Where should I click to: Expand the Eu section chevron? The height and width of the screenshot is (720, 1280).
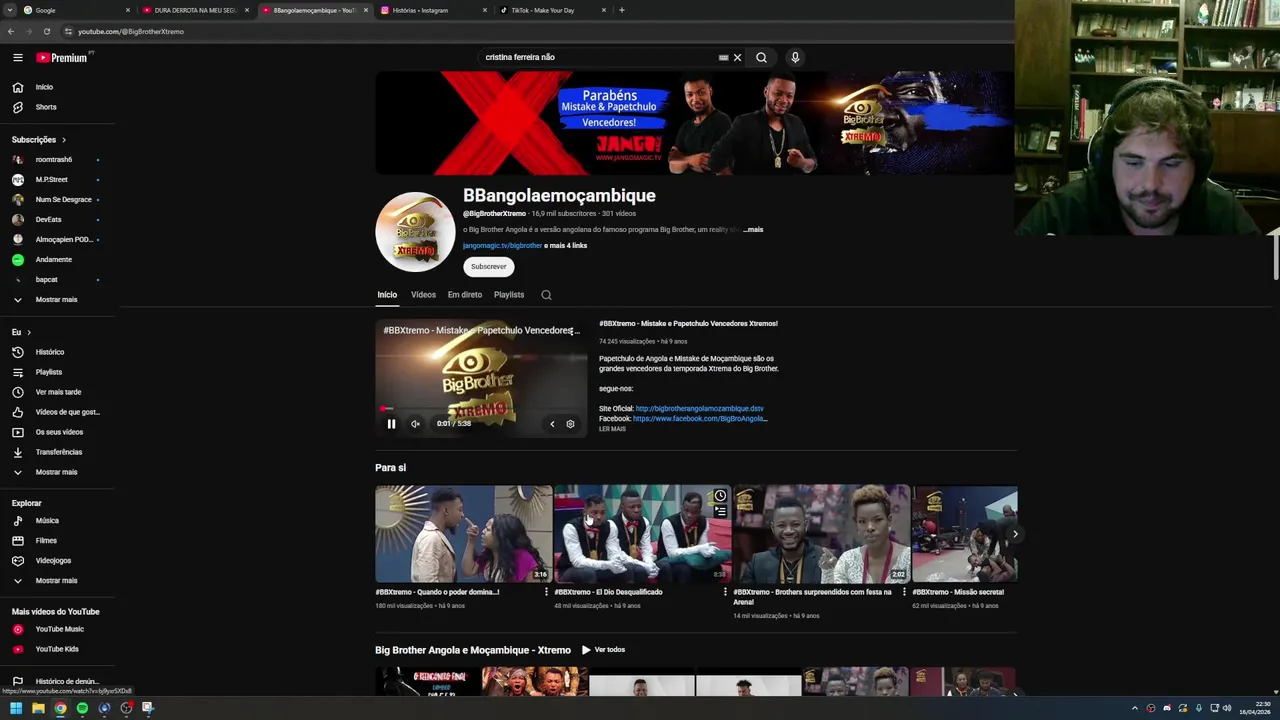click(x=29, y=332)
